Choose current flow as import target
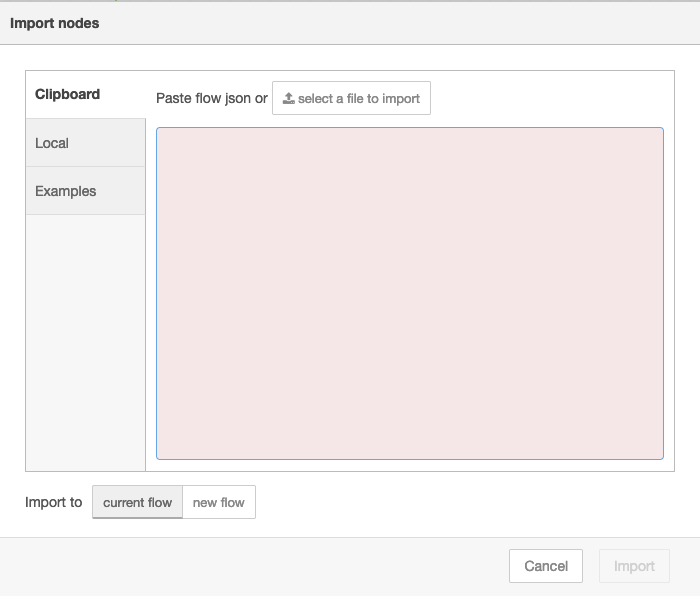 137,502
